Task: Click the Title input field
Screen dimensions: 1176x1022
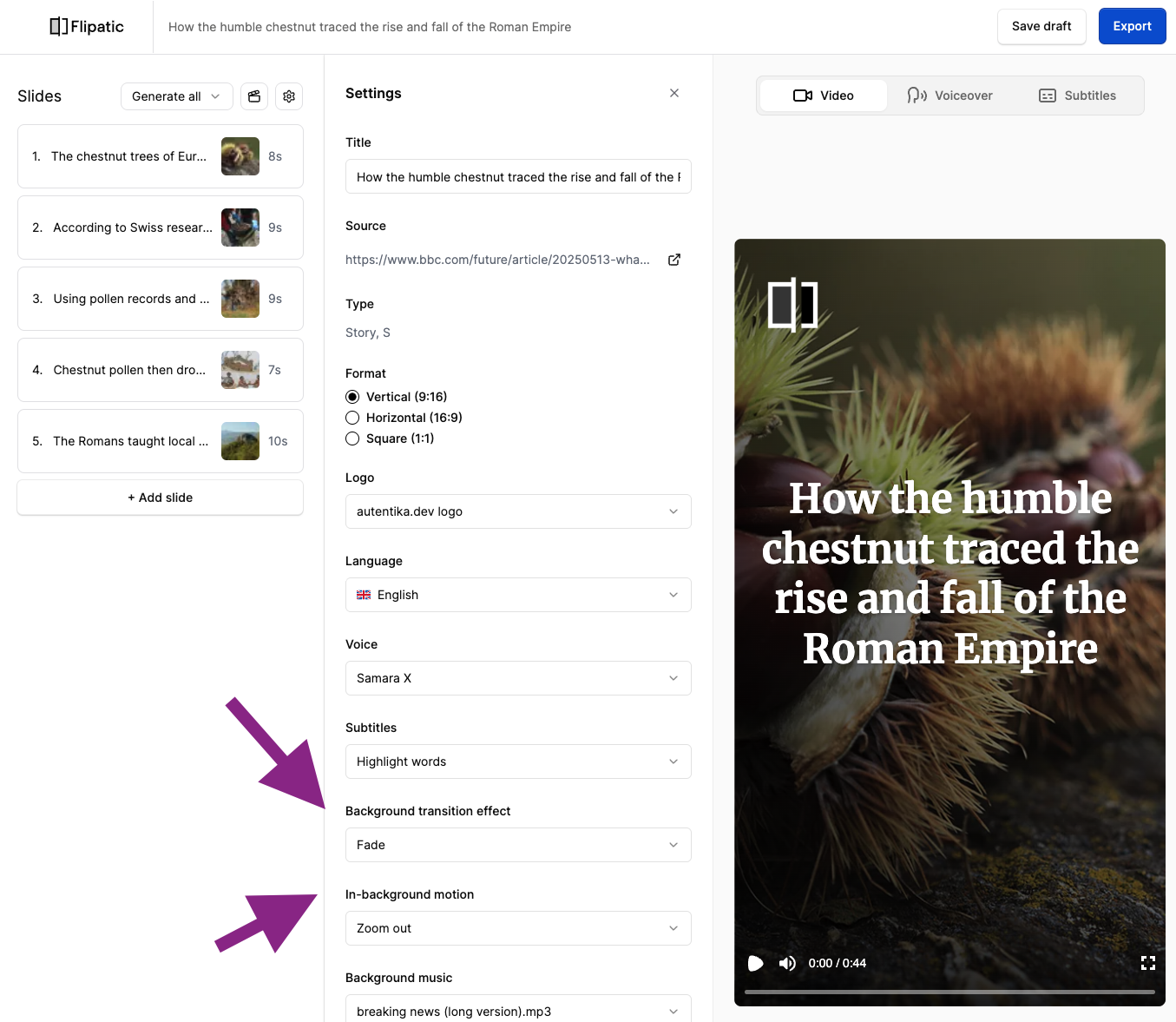Action: coord(518,176)
